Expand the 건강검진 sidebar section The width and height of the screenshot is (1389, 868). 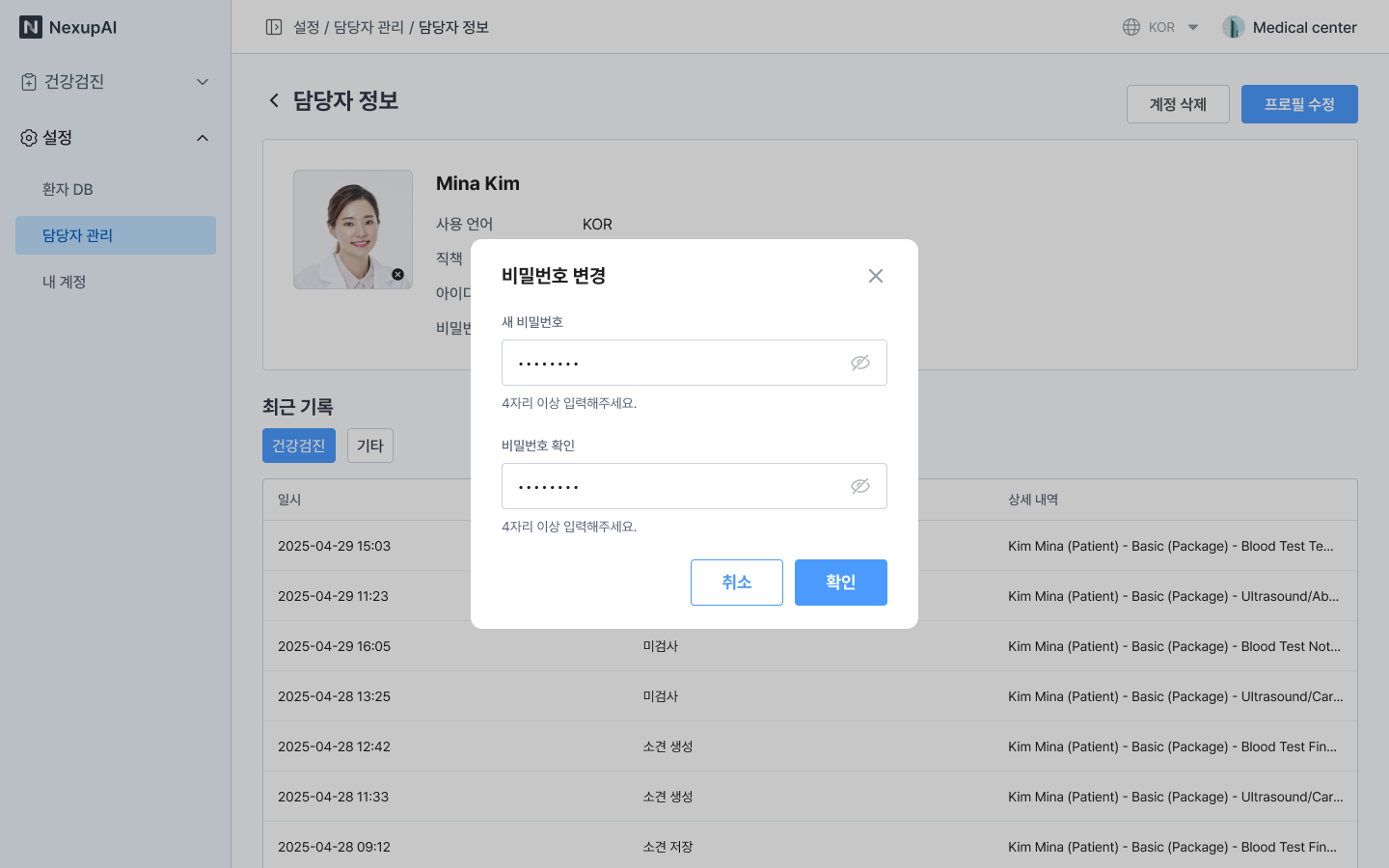[203, 82]
